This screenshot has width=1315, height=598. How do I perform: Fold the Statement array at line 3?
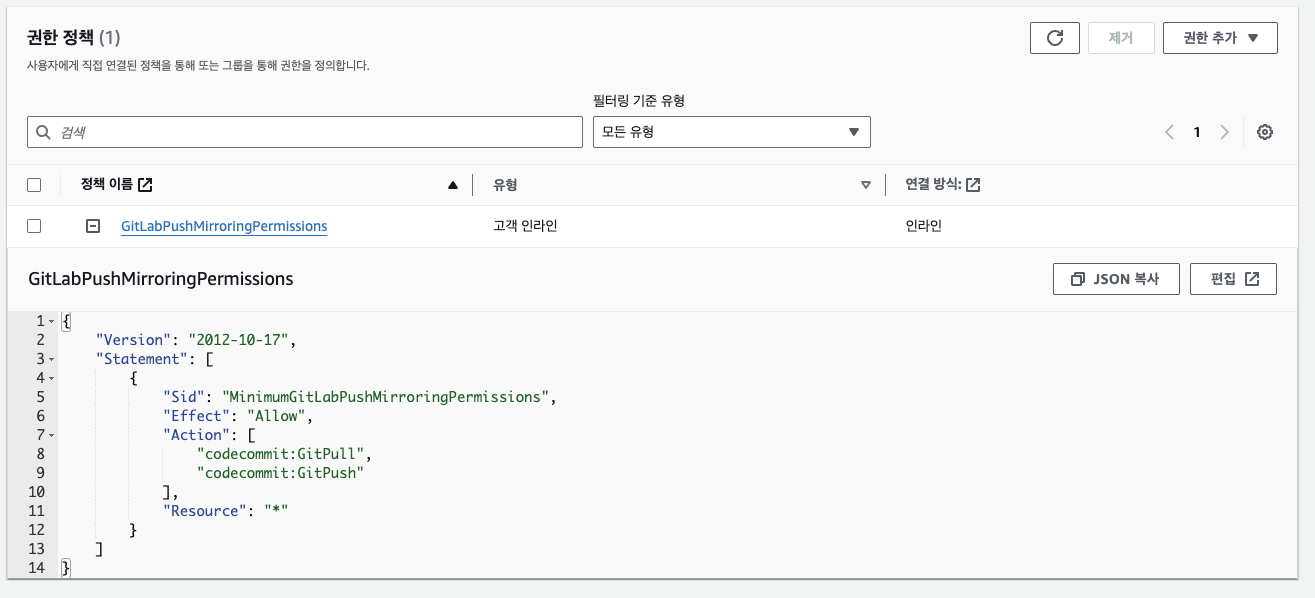pyautogui.click(x=51, y=359)
